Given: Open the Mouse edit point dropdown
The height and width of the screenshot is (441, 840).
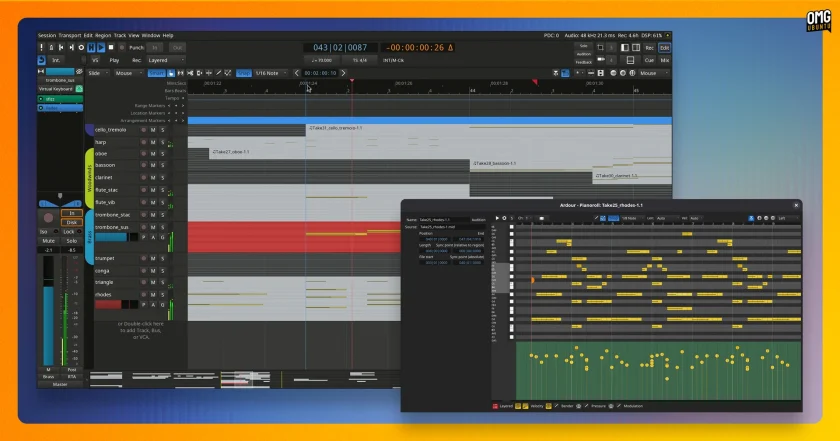Looking at the screenshot, I should 128,73.
